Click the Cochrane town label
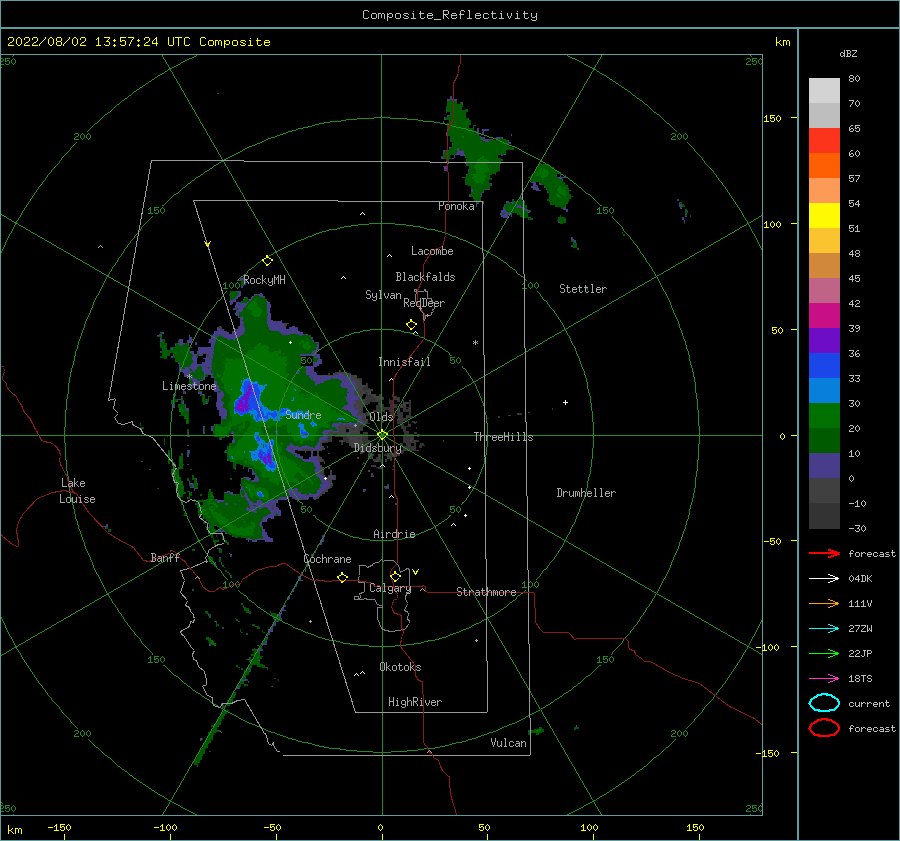 pos(327,559)
